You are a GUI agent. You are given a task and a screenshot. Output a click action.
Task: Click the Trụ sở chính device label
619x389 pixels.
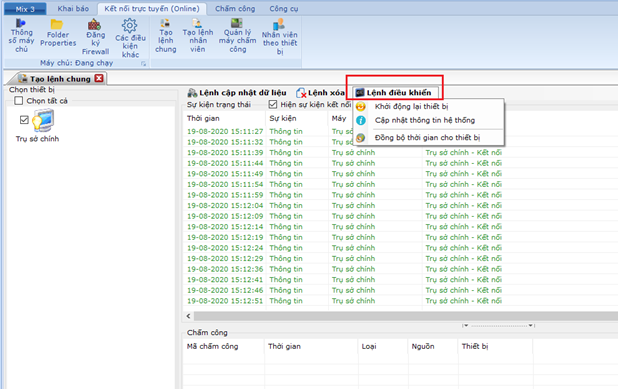(38, 139)
